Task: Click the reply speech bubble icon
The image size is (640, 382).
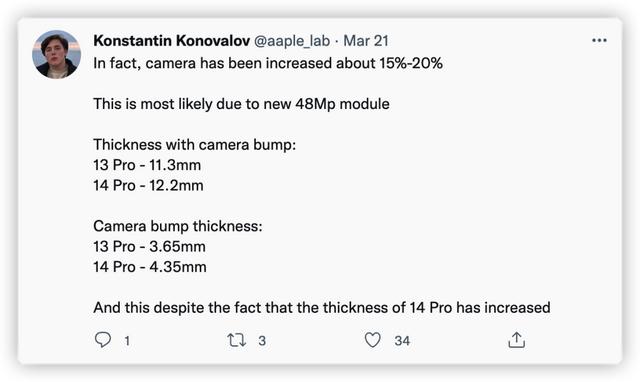Action: point(102,340)
